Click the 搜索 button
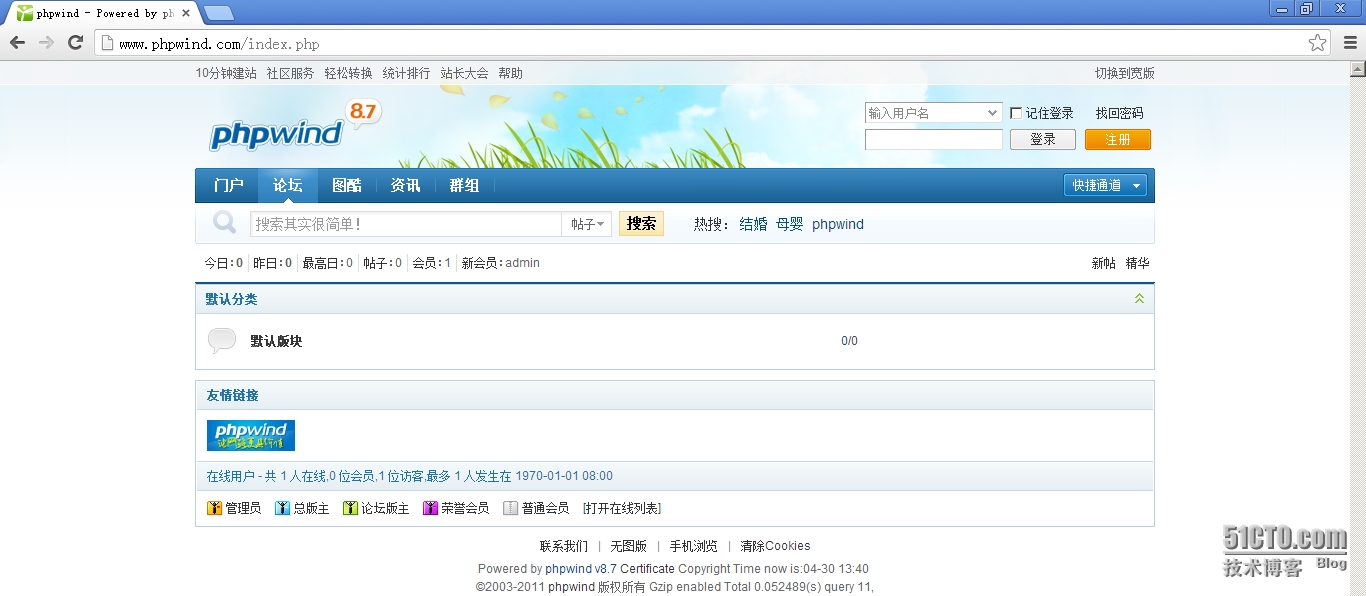The height and width of the screenshot is (596, 1366). (641, 223)
